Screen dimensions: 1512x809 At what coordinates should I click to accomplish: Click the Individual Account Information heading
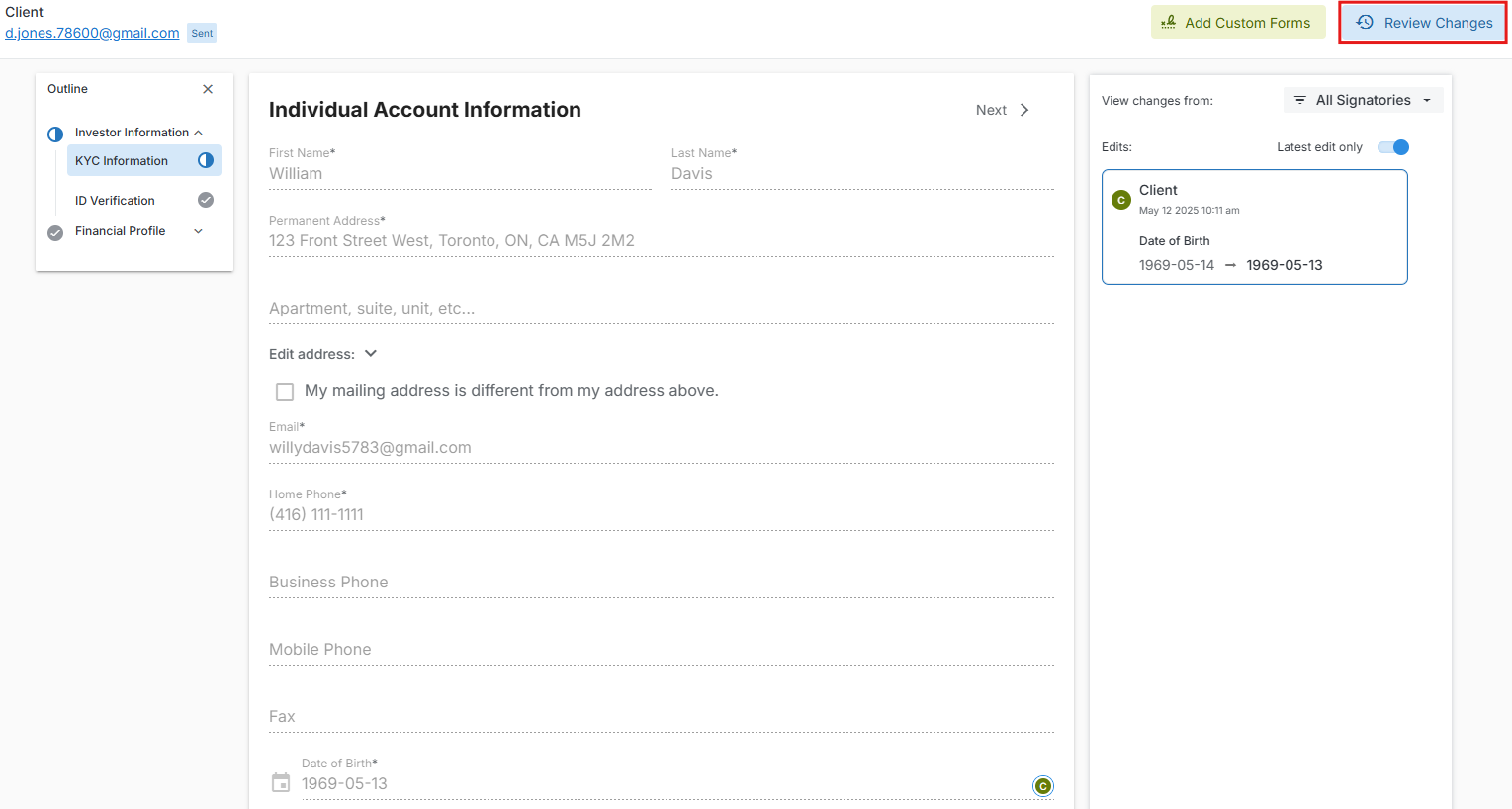(x=425, y=110)
